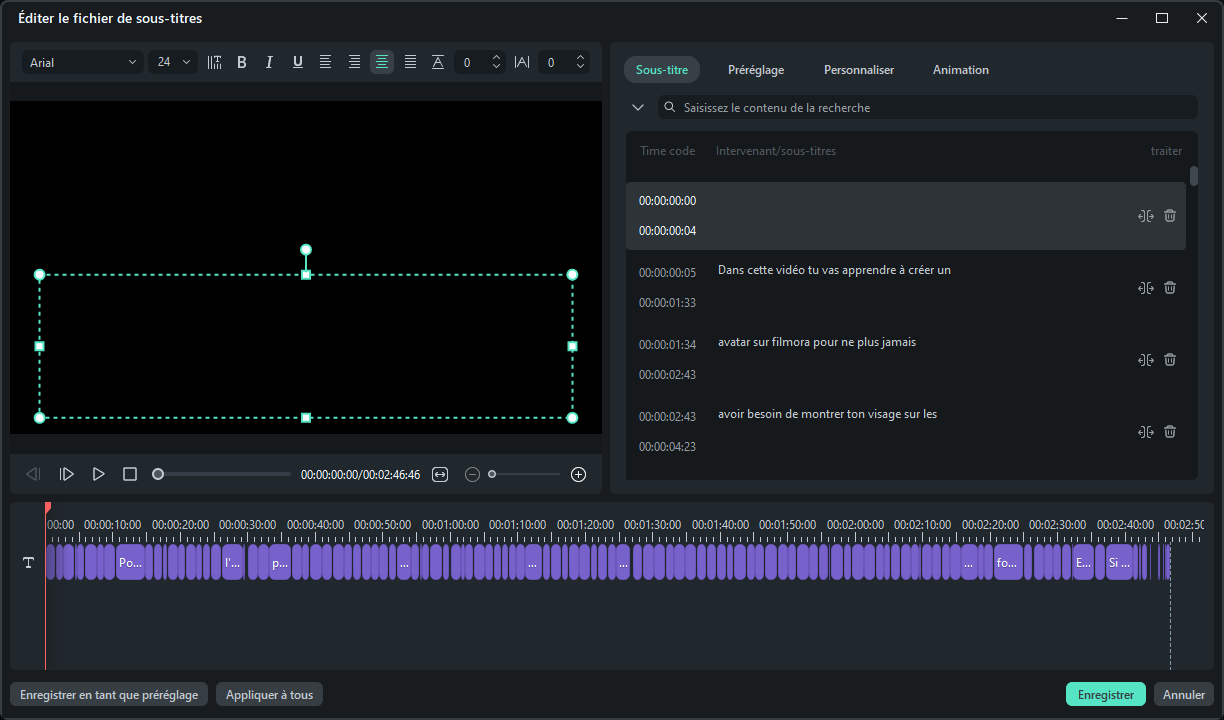Click the end time code 00:00:01:33
This screenshot has width=1224, height=720.
[667, 303]
